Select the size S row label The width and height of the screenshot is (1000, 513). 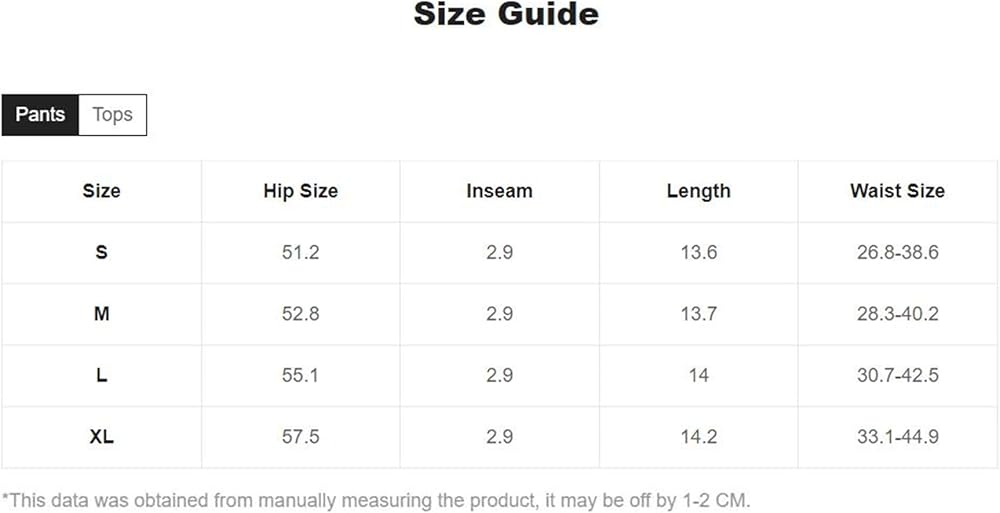click(x=101, y=253)
